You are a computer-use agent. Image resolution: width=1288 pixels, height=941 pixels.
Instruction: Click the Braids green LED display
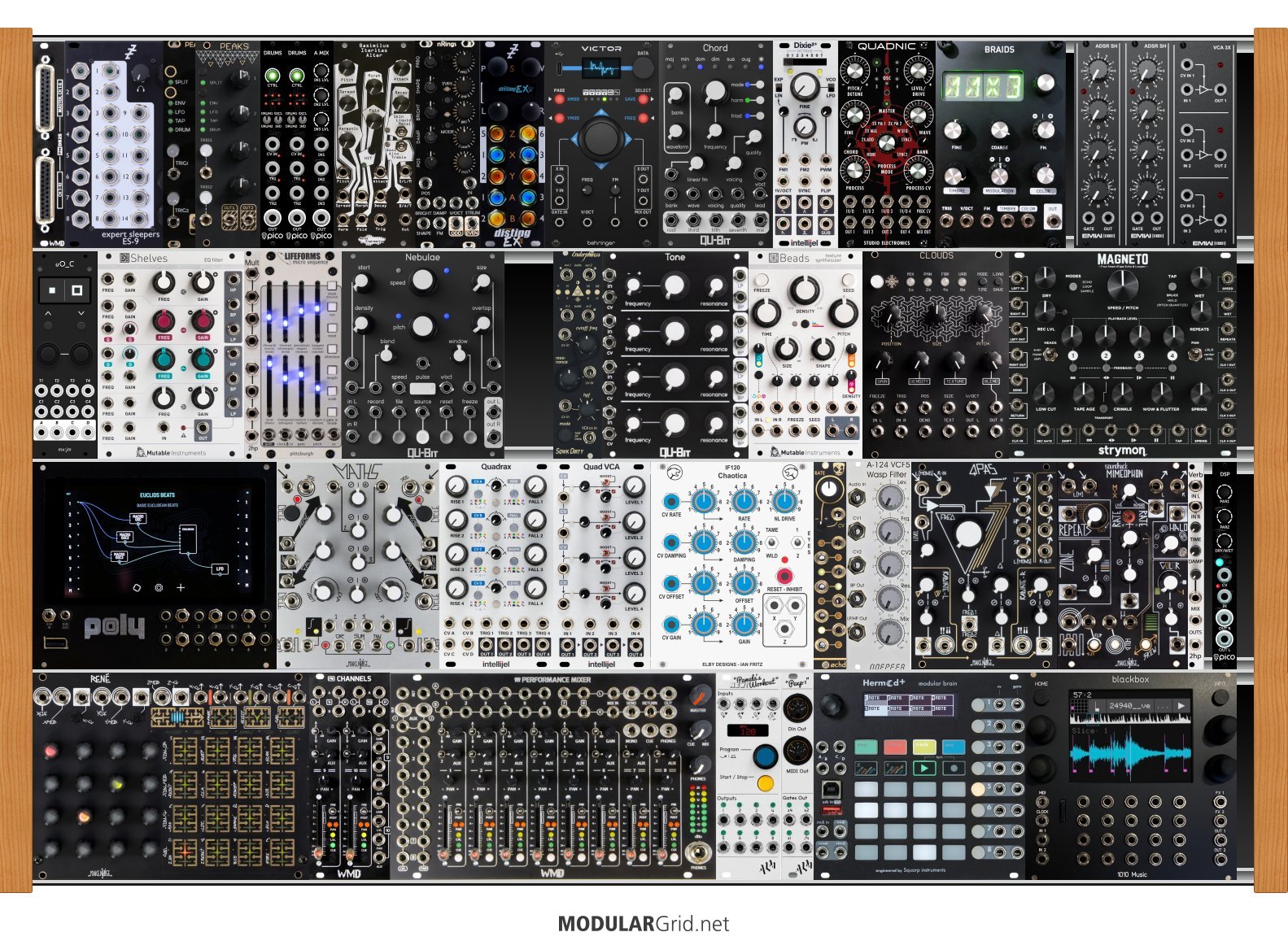(981, 86)
